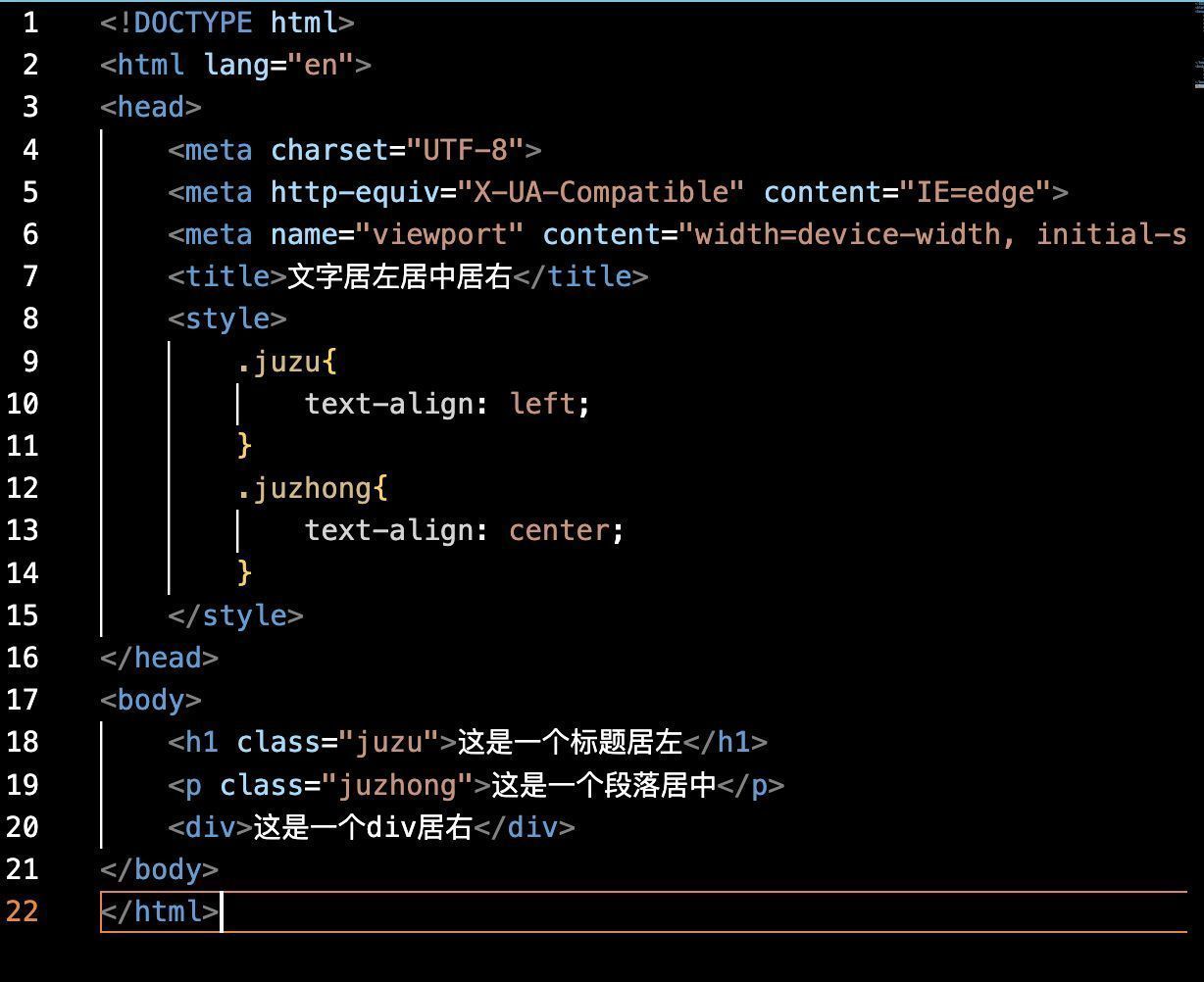Viewport: 1204px width, 982px height.
Task: Click the "IE=edge" content value
Action: (976, 192)
